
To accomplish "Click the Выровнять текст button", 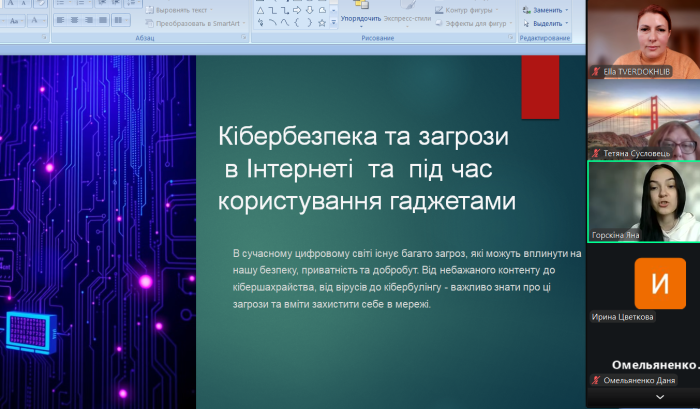I will point(183,9).
